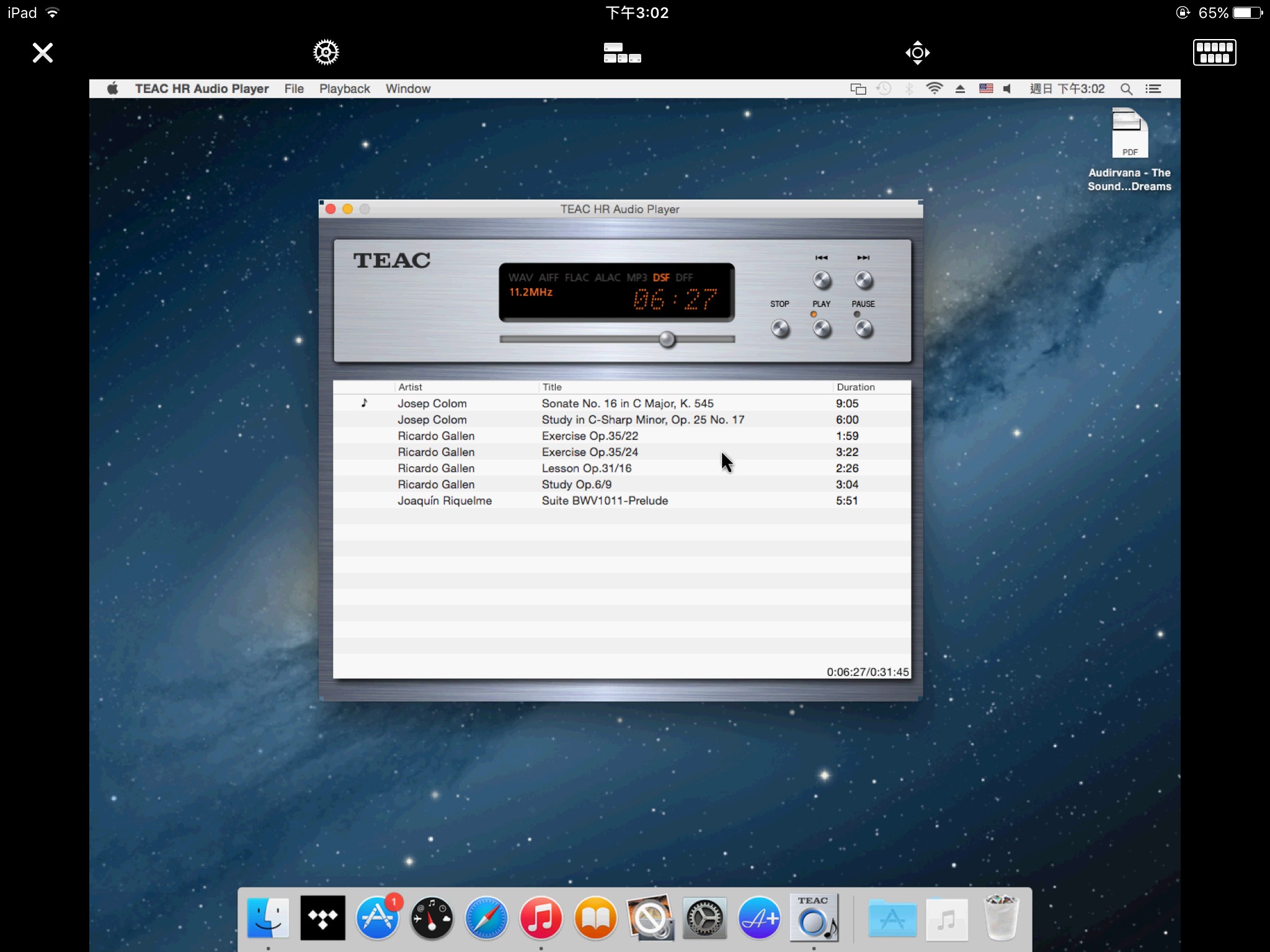
Task: Tap the pan/move crosshair icon
Action: point(917,53)
